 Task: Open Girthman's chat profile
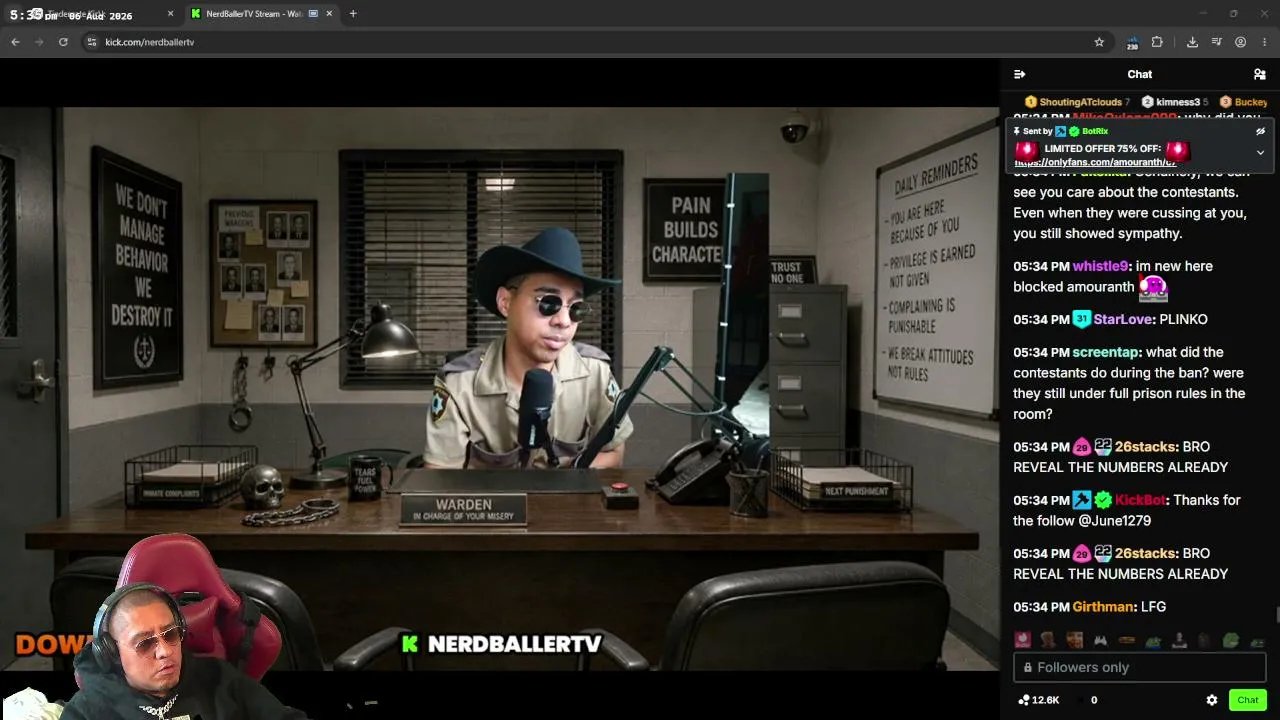tap(1103, 607)
